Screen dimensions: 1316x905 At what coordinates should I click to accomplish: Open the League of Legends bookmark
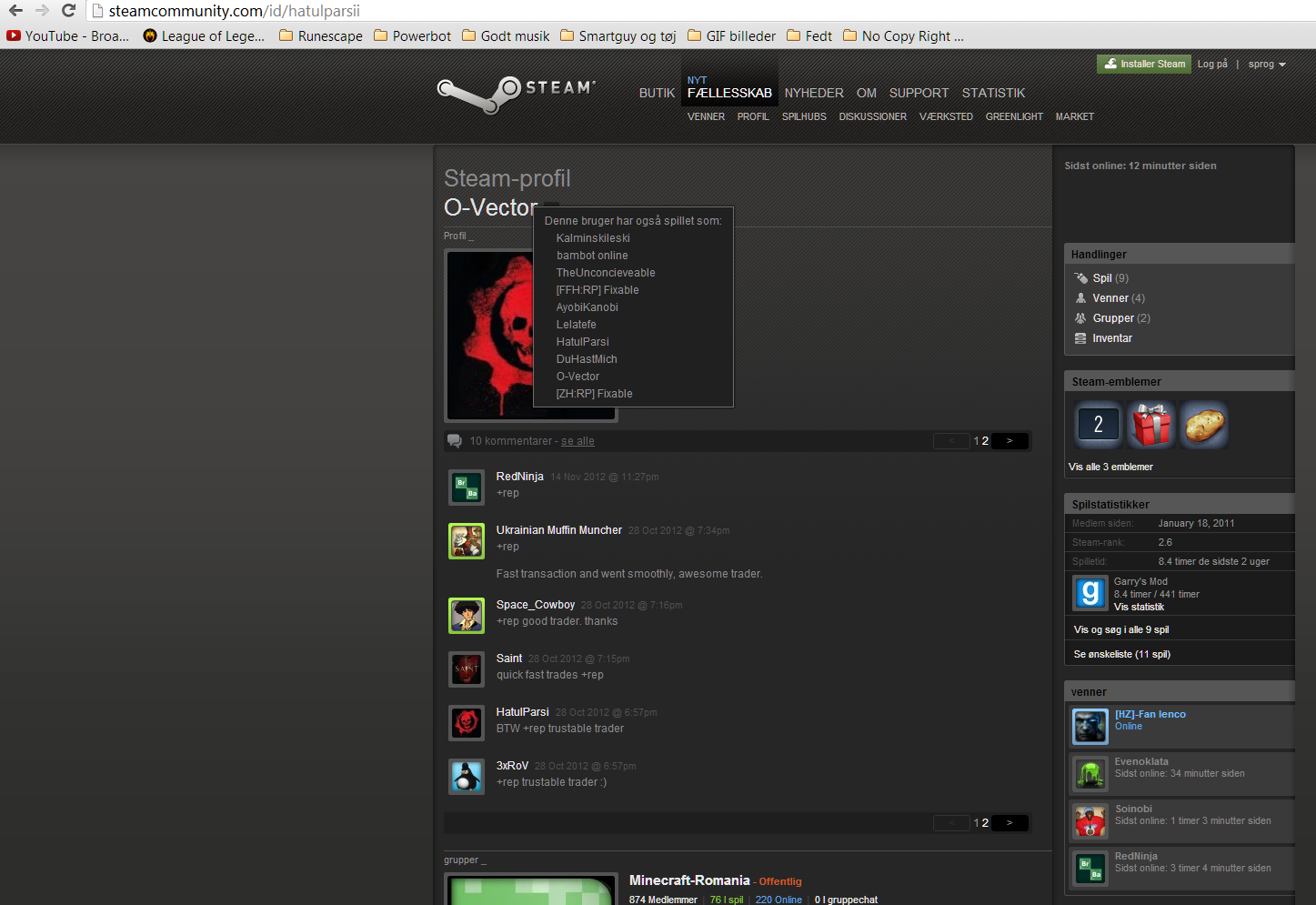click(205, 35)
